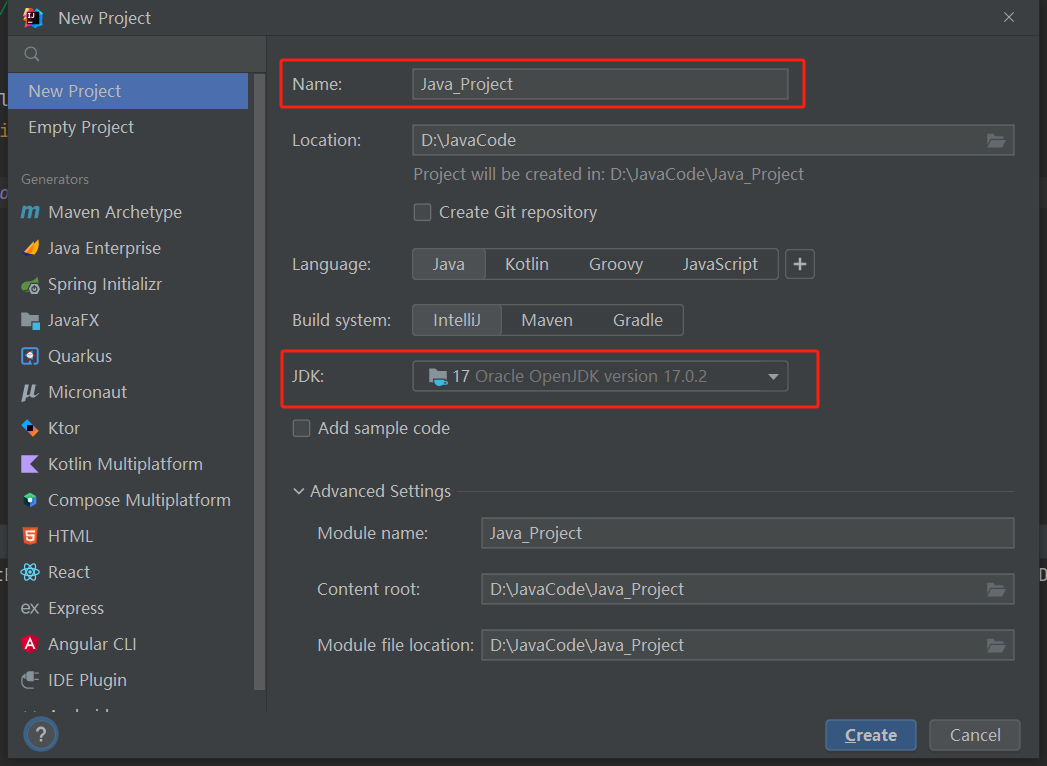Select New Project in sidebar

(128, 91)
